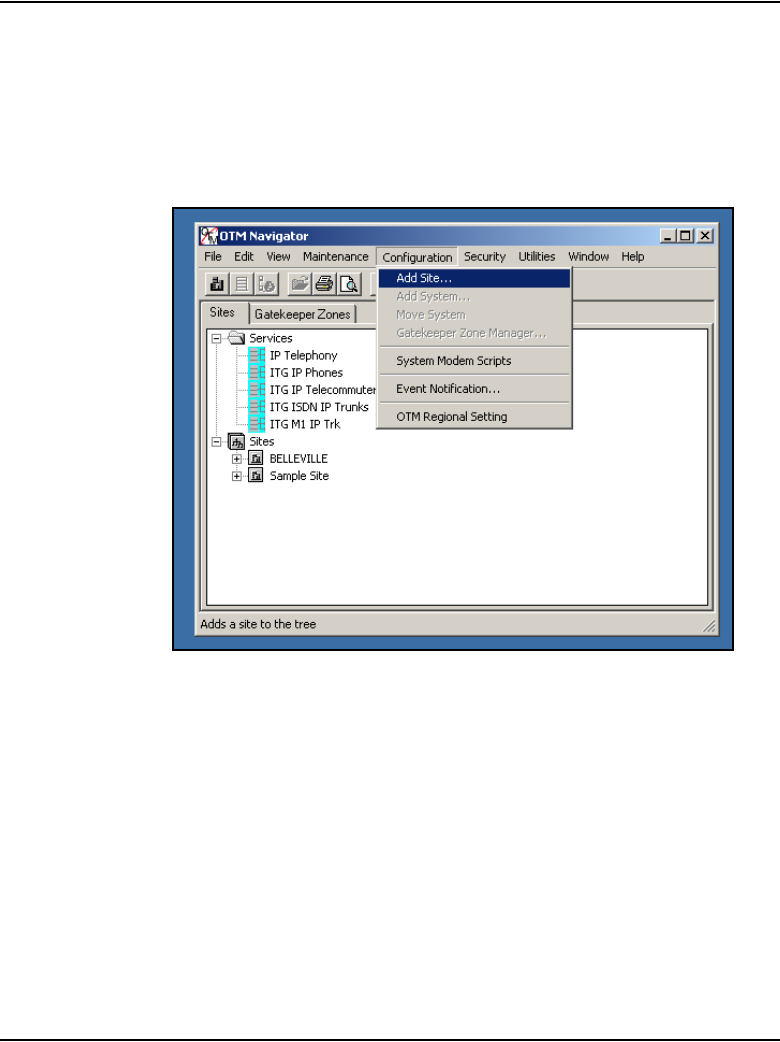Viewport: 780px width, 1042px height.
Task: Click the ITG IP Phones service icon
Action: pyautogui.click(x=256, y=373)
